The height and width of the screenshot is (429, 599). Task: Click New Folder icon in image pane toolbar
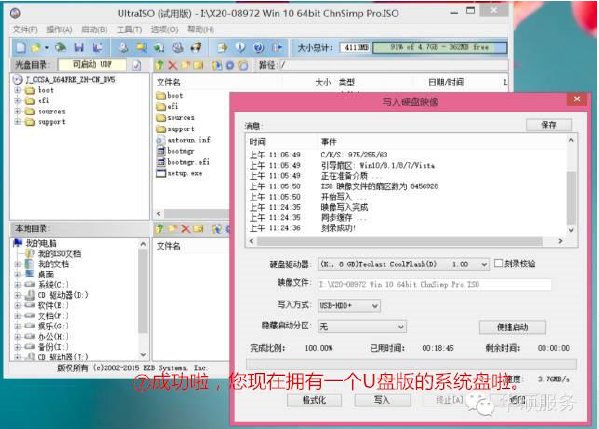click(185, 65)
